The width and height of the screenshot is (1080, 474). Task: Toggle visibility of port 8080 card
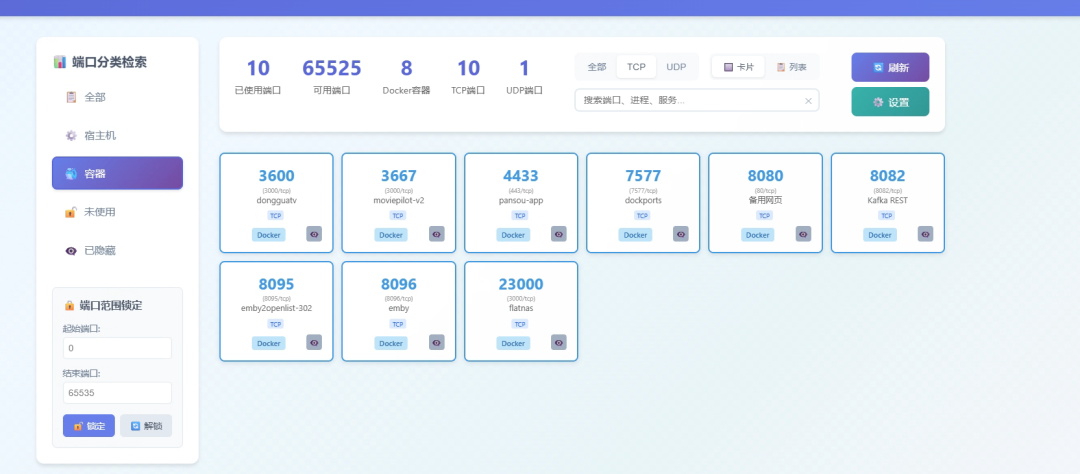[803, 234]
